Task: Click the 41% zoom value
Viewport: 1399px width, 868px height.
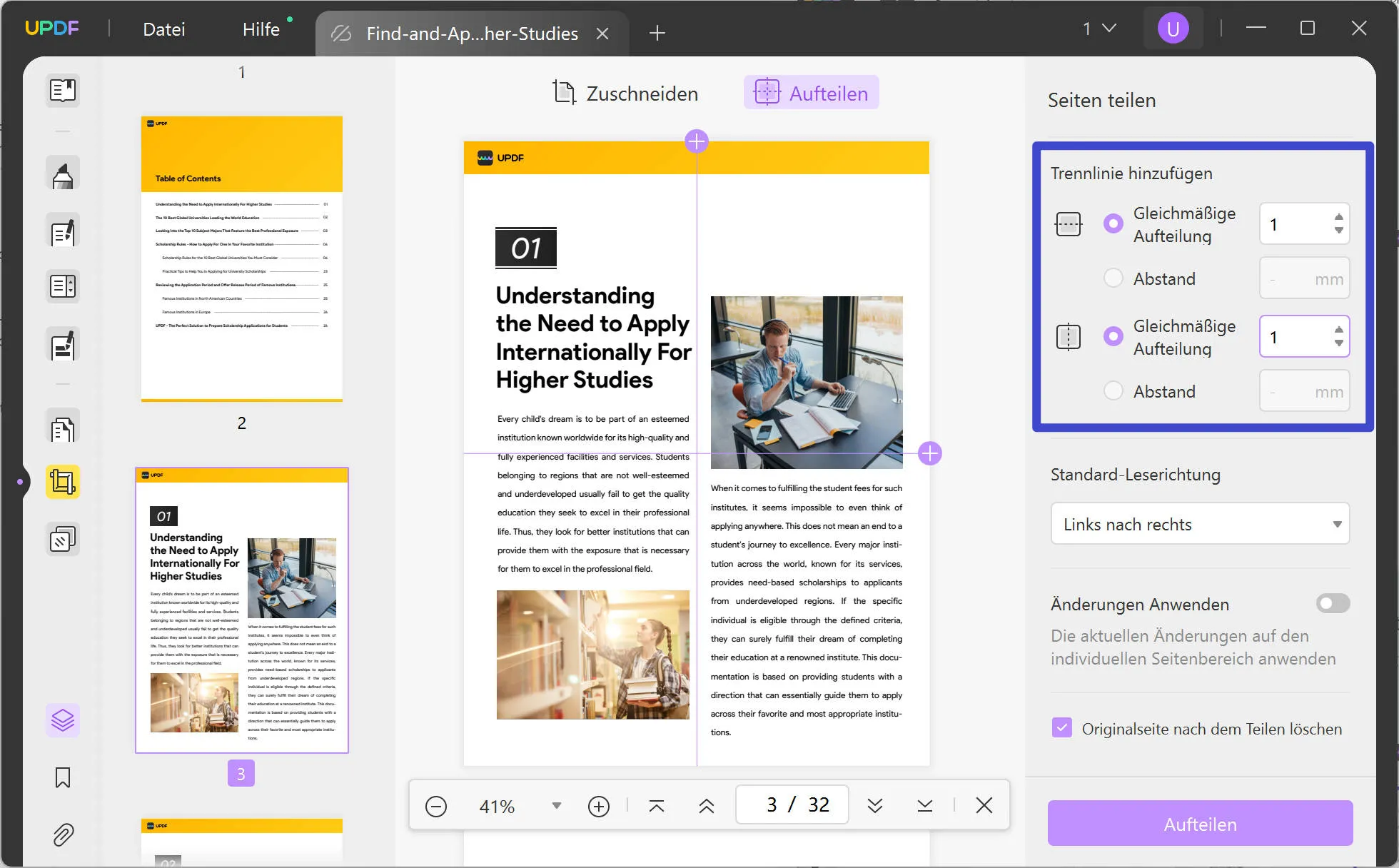Action: (x=497, y=807)
